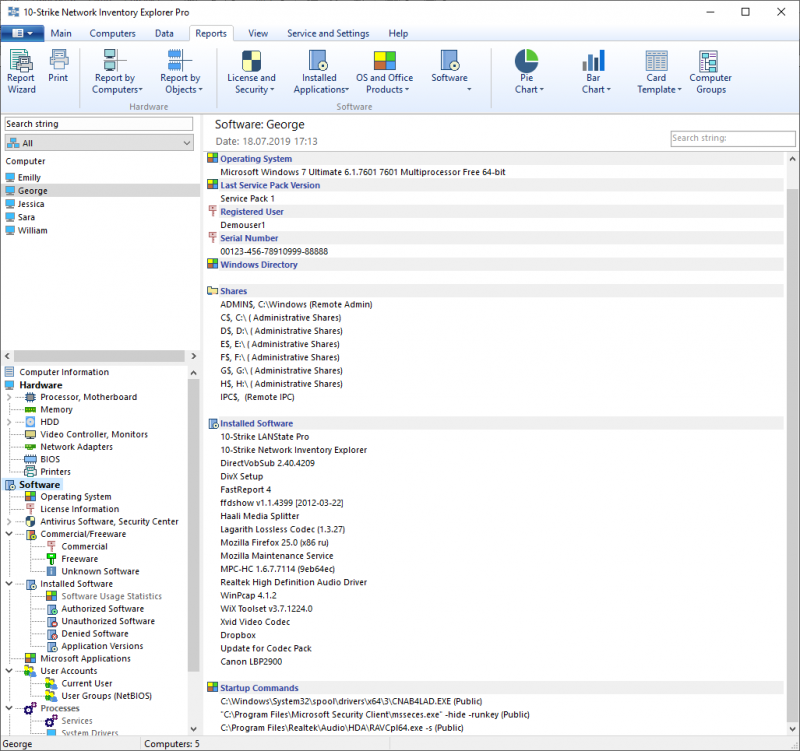Screen dimensions: 800x751
Task: Collapse User Accounts node
Action: coord(9,671)
